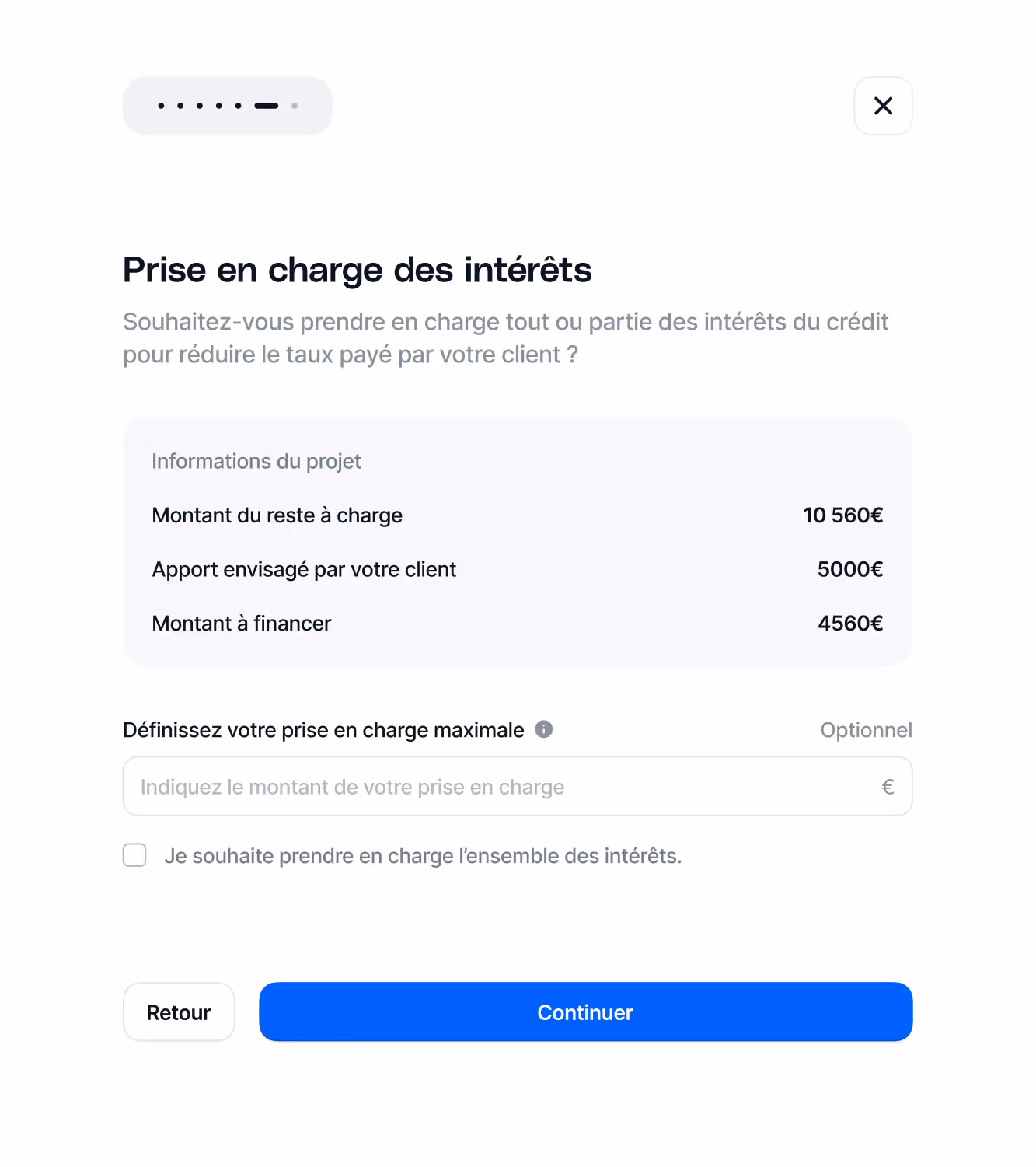Select the second dot in the step indicator
This screenshot has width=1036, height=1167.
[180, 106]
